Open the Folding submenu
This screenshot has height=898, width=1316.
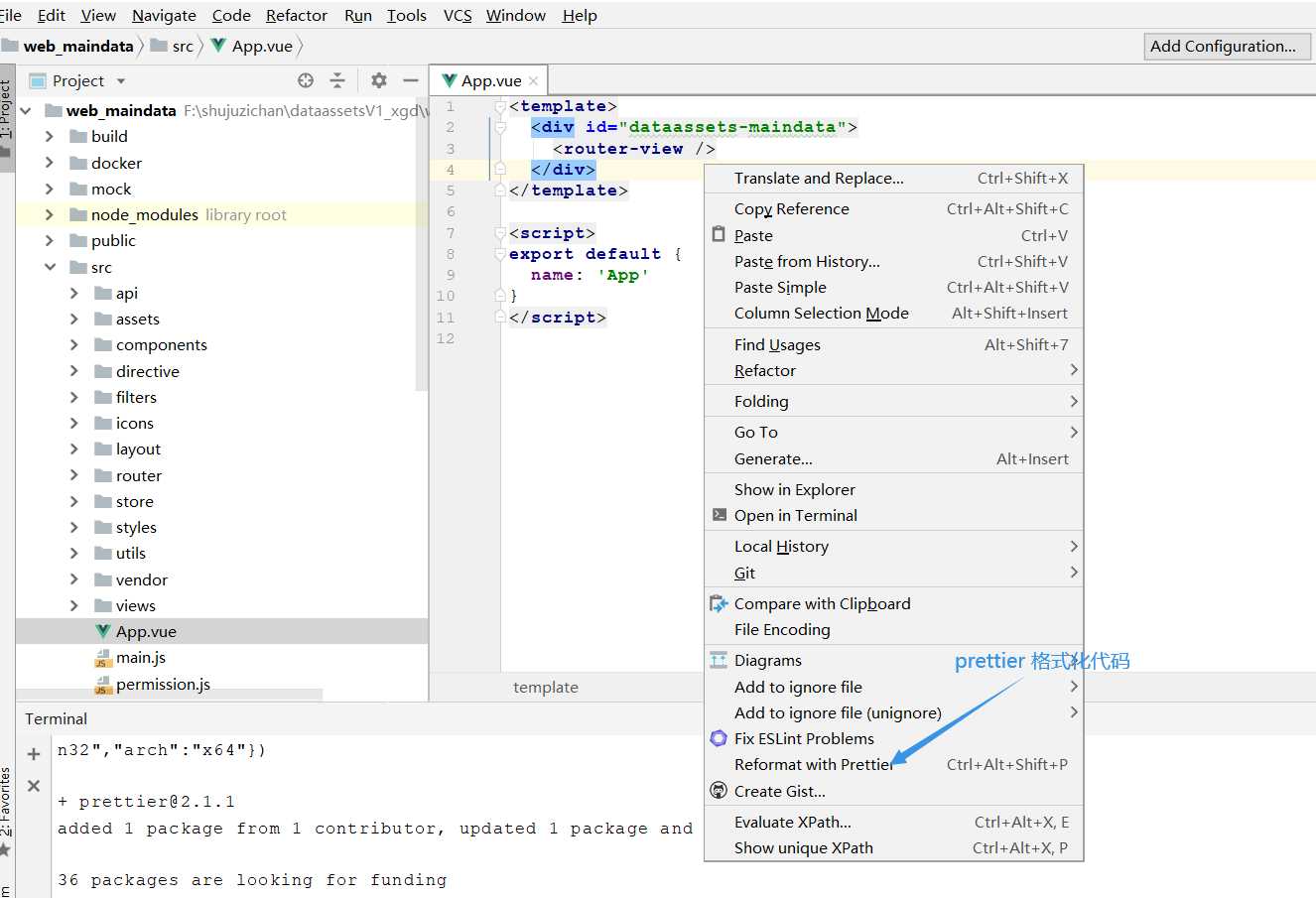tap(893, 401)
